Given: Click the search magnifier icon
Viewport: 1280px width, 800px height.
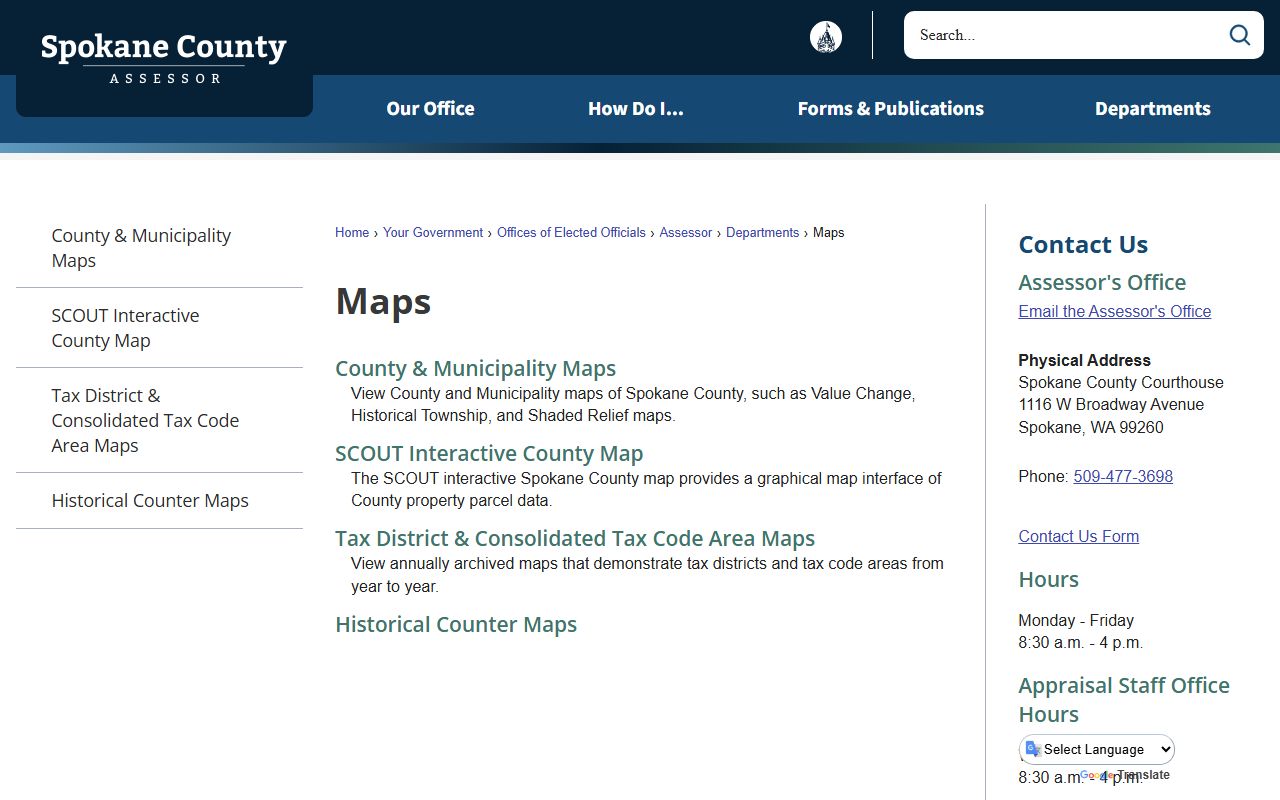Looking at the screenshot, I should [1240, 35].
